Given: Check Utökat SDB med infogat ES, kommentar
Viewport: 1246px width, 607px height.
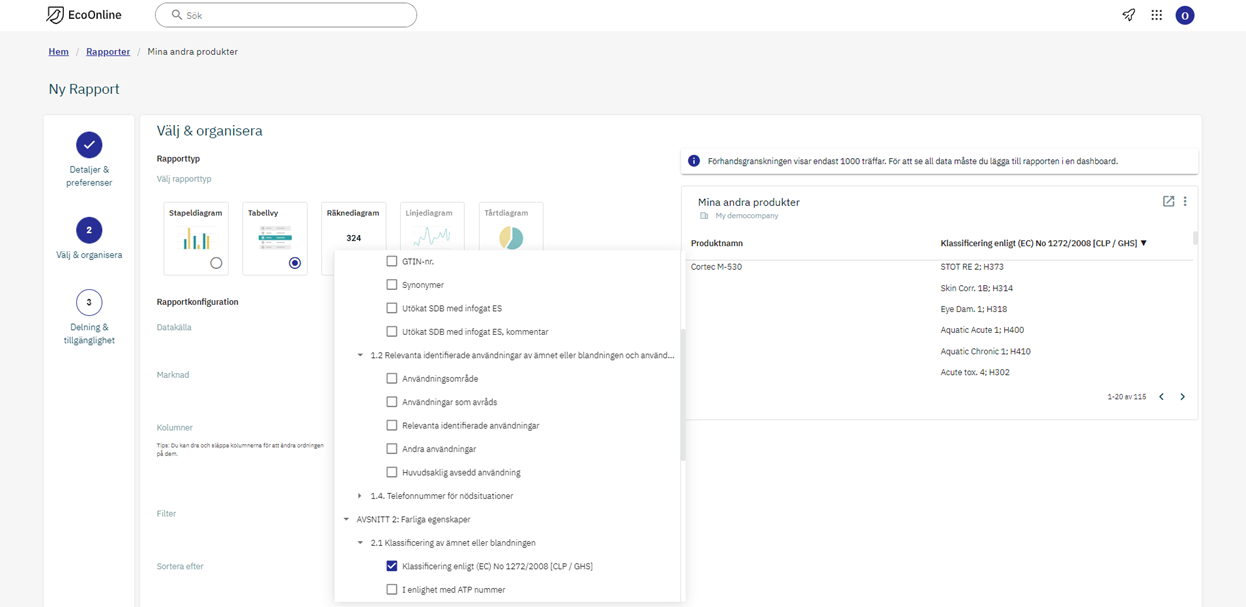Looking at the screenshot, I should click(392, 332).
